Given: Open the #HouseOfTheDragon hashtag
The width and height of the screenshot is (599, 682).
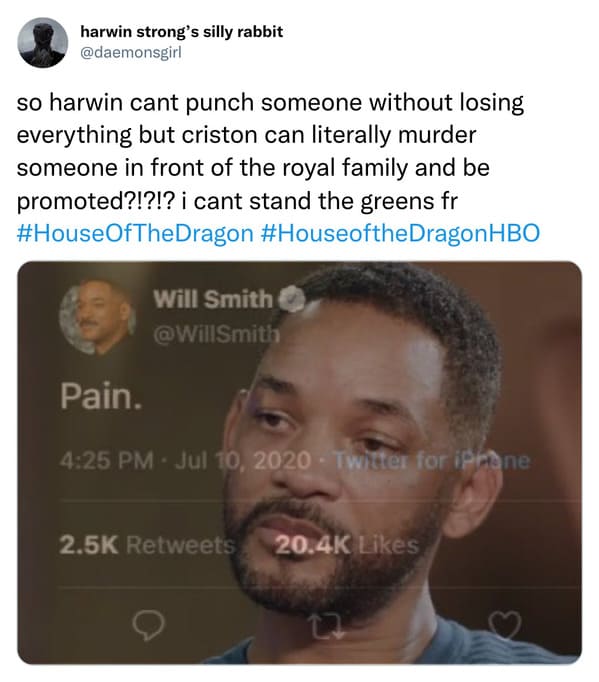Looking at the screenshot, I should [135, 233].
